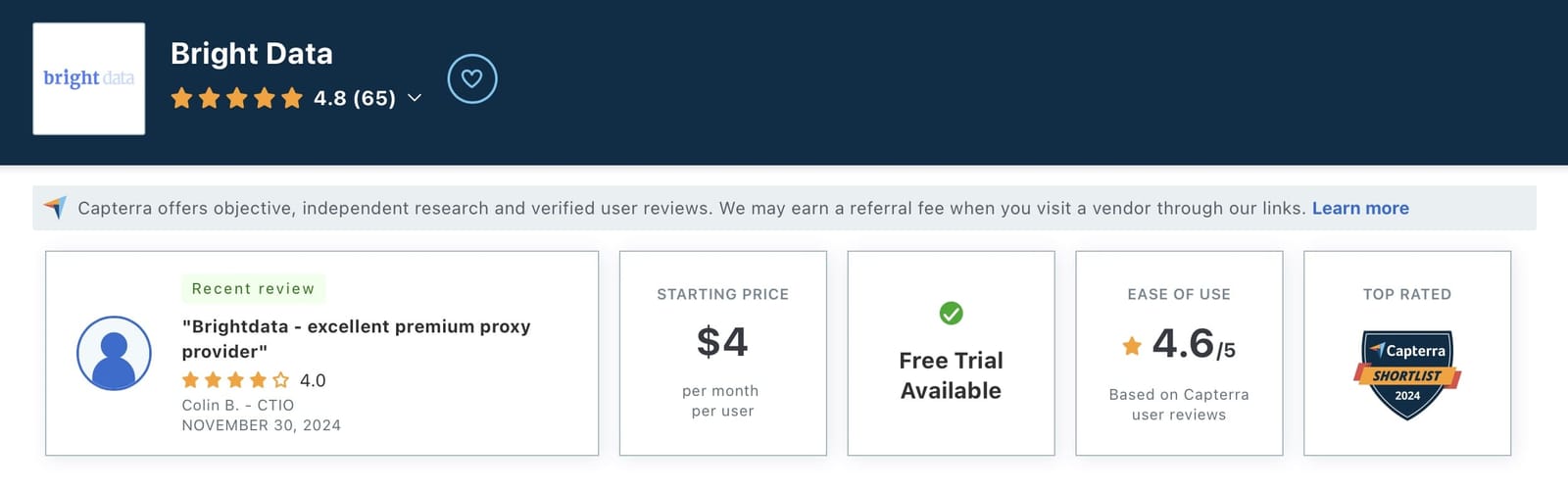Screen dimensions: 1568x491
Task: Save Bright Data with the heart icon
Action: pos(472,79)
